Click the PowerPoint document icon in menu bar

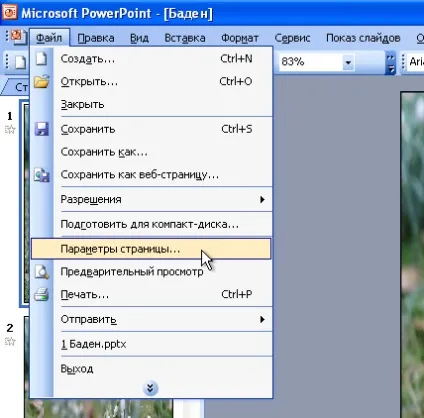18,37
